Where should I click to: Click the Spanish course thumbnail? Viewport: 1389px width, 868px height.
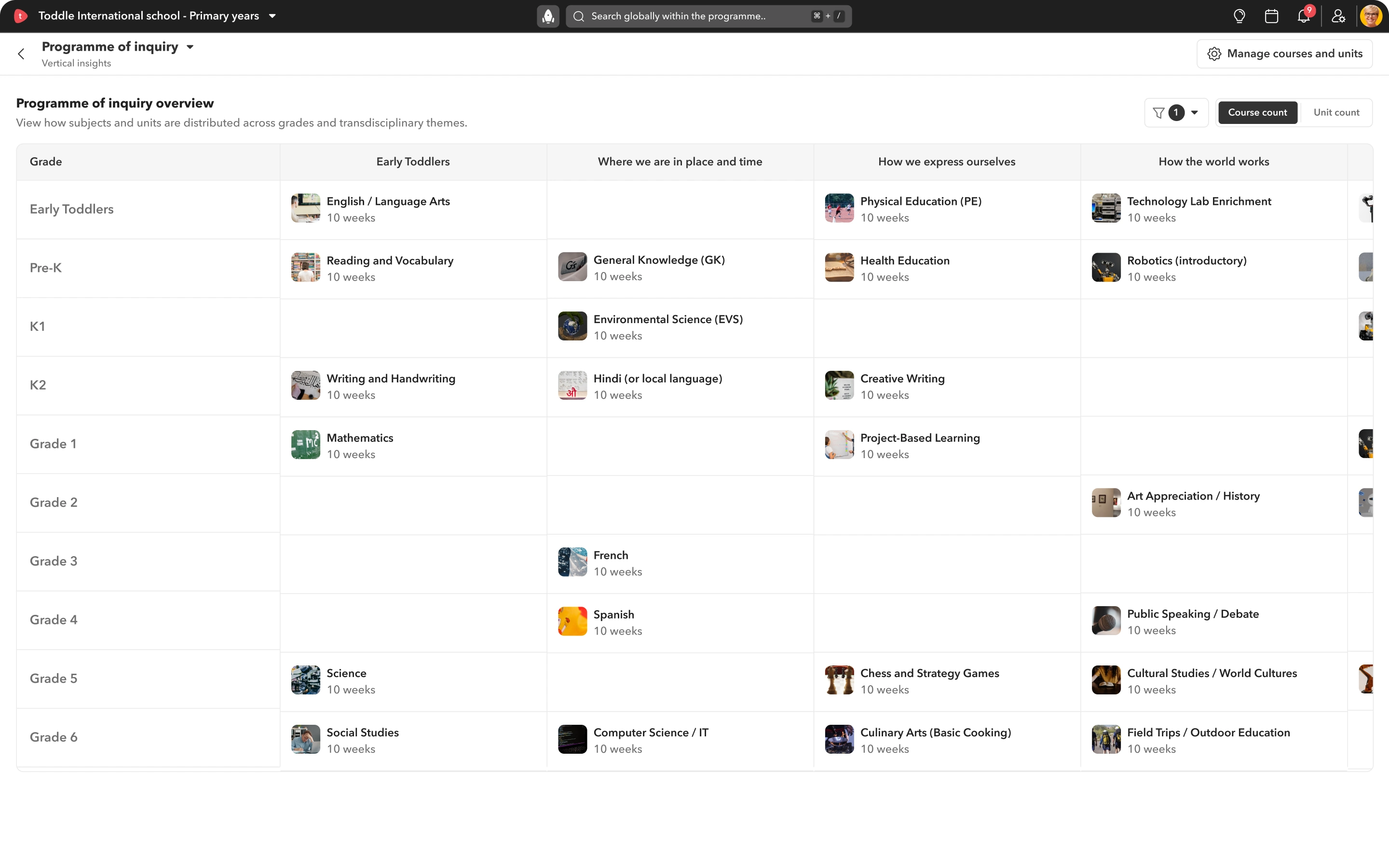pyautogui.click(x=572, y=621)
